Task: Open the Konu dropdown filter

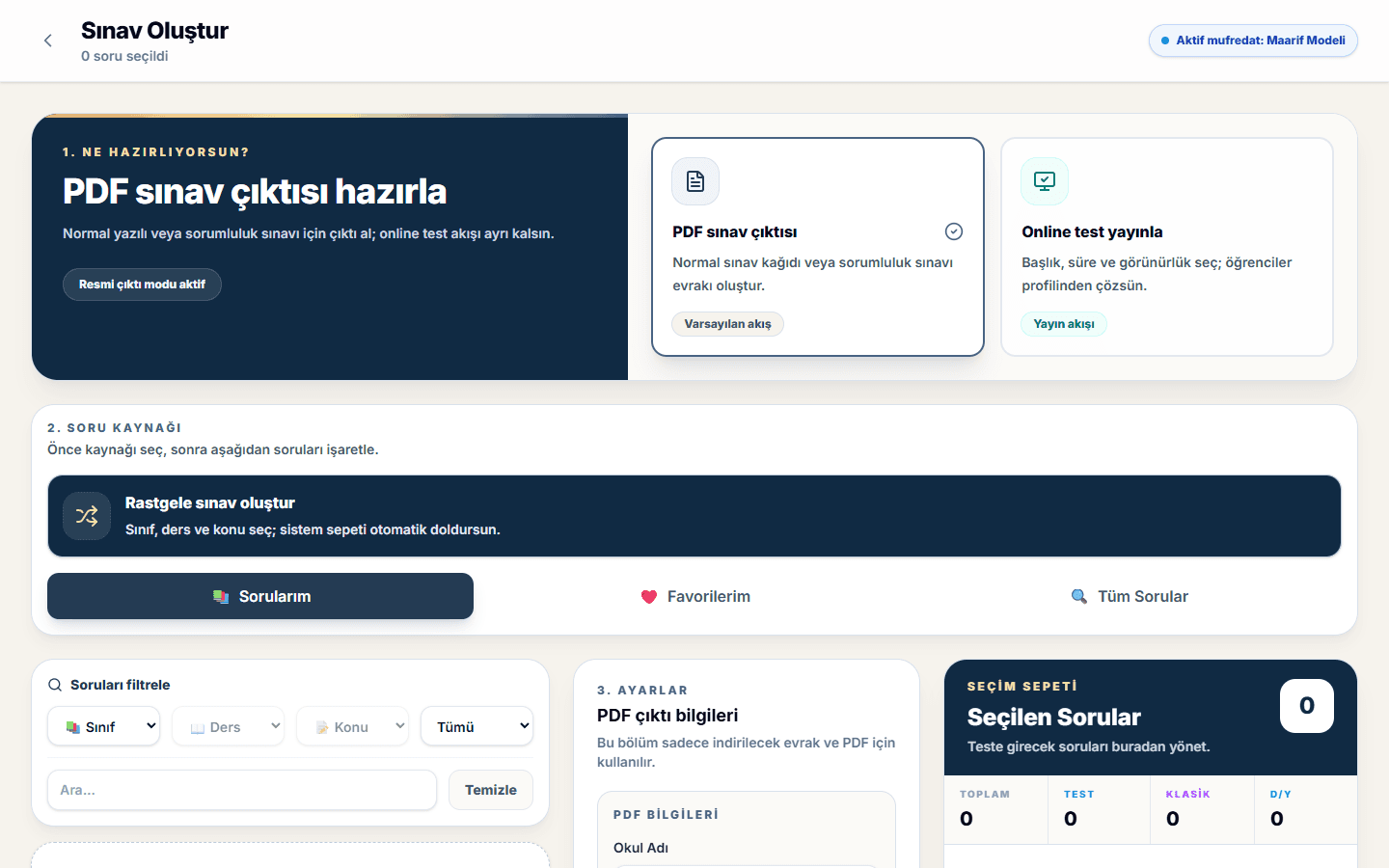Action: 353,726
